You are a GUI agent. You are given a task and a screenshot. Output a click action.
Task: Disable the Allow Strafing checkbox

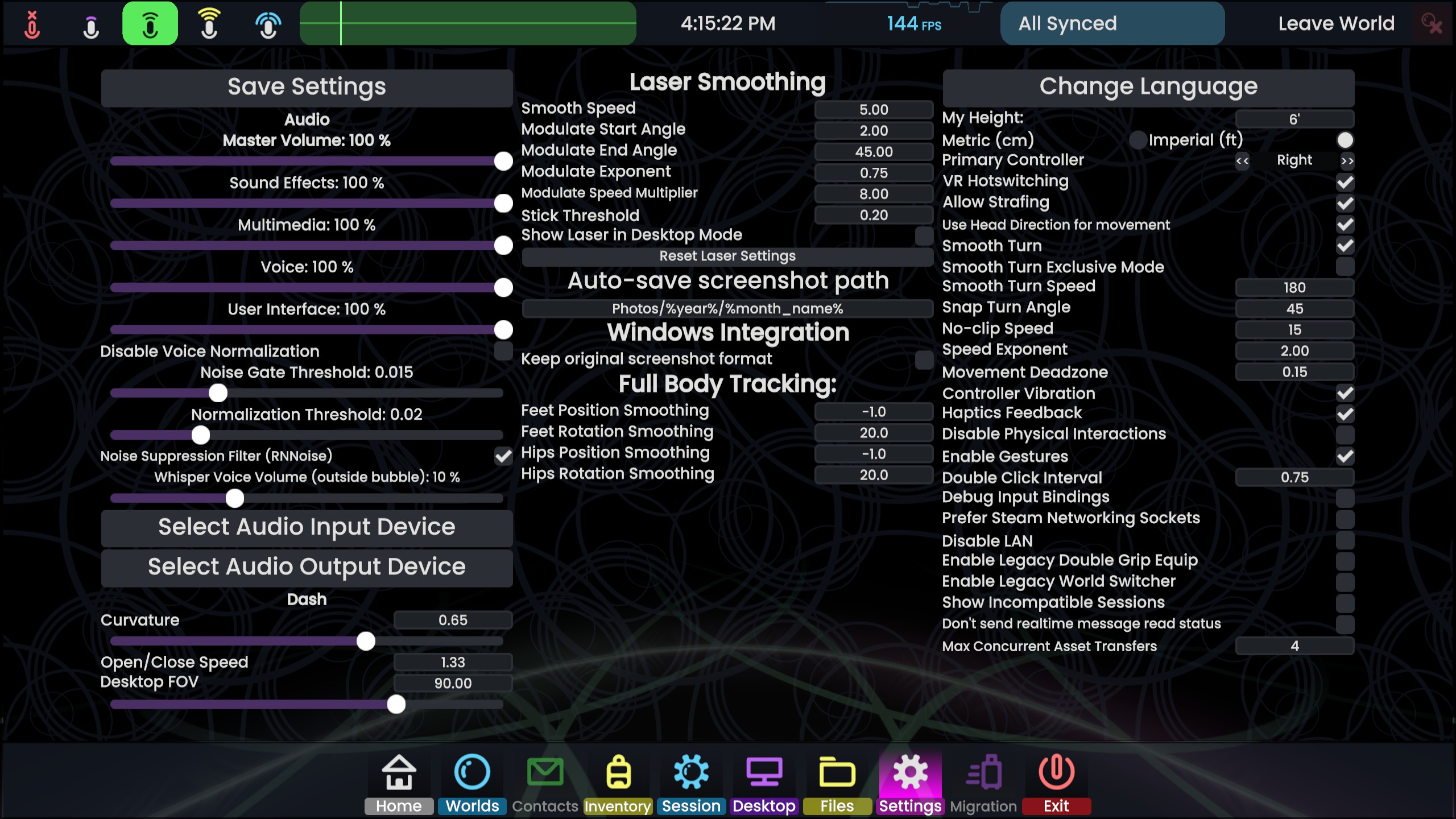pyautogui.click(x=1345, y=203)
